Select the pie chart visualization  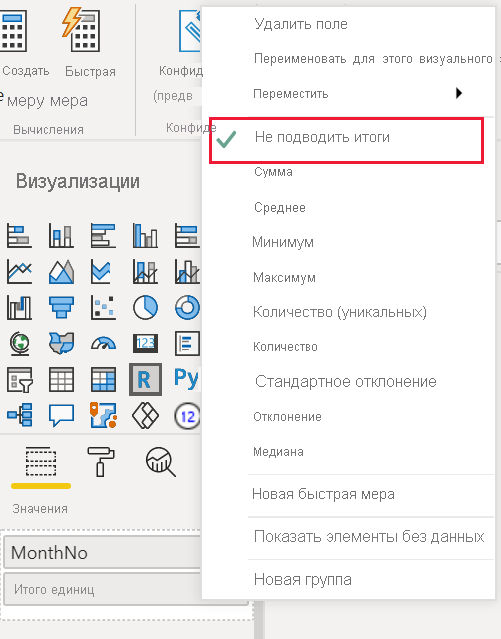[x=145, y=307]
